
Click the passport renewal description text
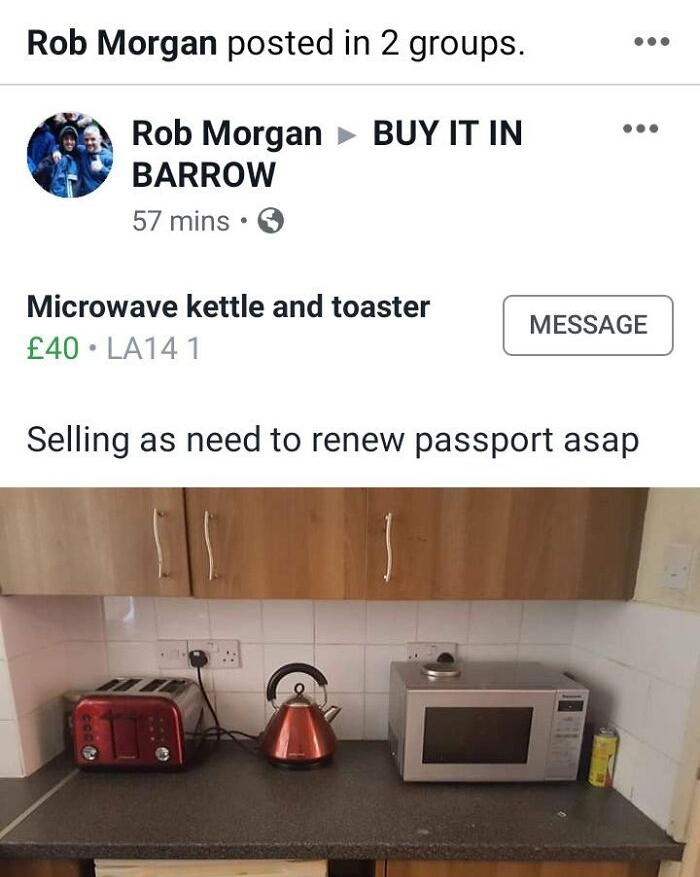tap(333, 440)
